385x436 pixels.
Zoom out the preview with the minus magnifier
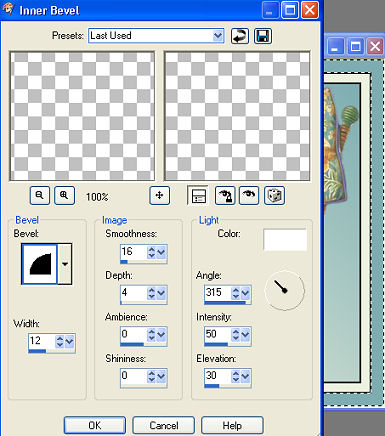[x=40, y=195]
